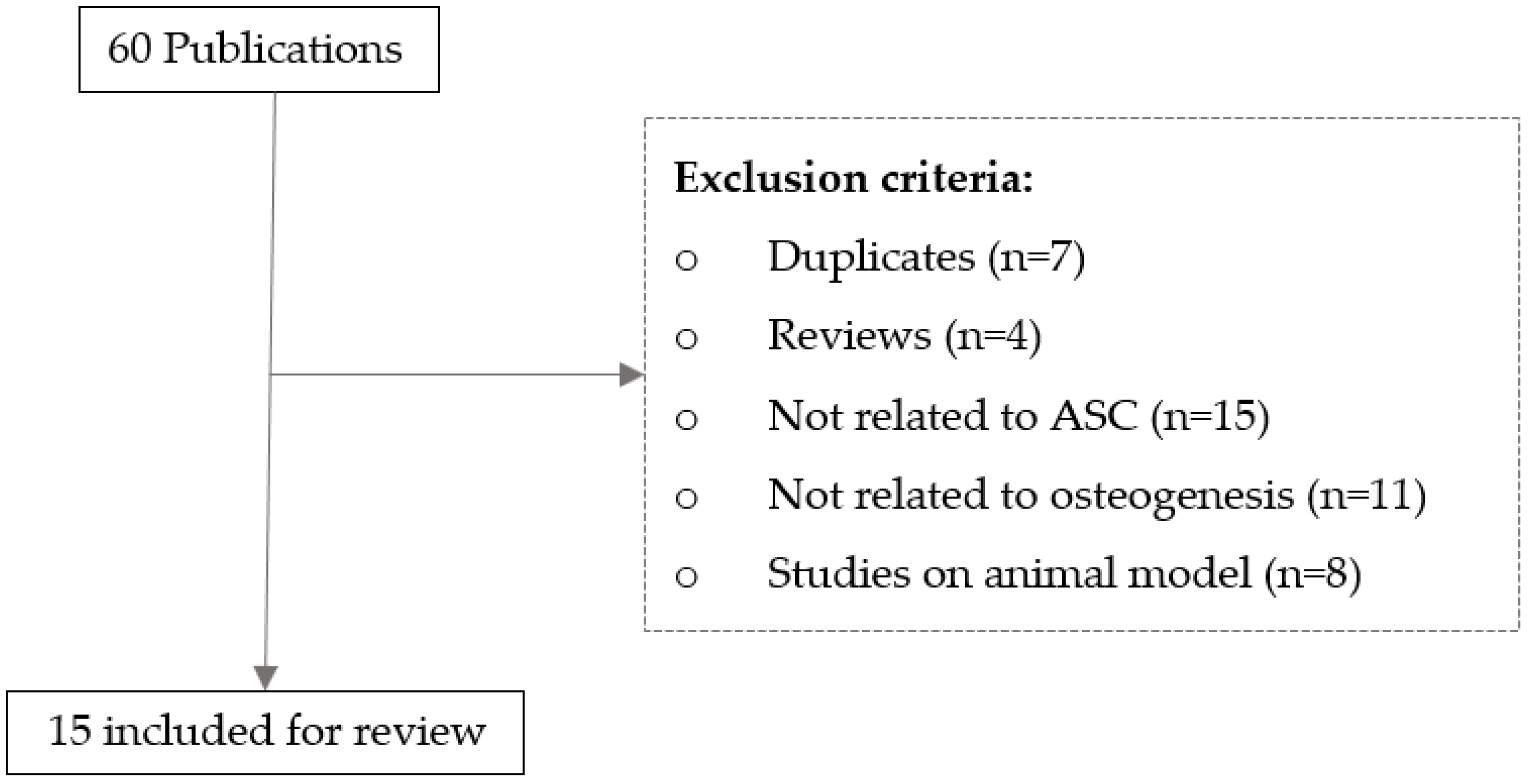Viewport: 1530px width, 784px height.
Task: Click the "(n=15)" count after ASC
Action: pyautogui.click(x=1210, y=417)
